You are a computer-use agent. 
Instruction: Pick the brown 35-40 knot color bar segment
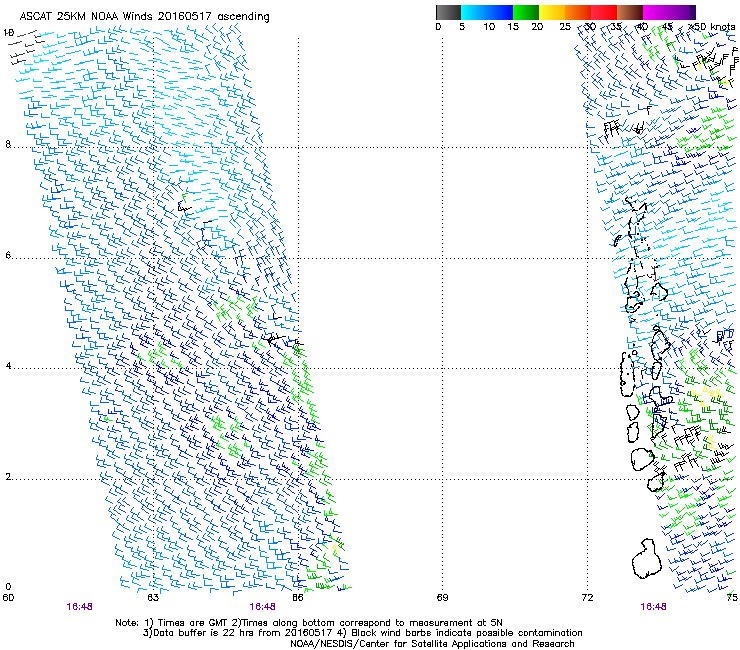click(x=630, y=12)
